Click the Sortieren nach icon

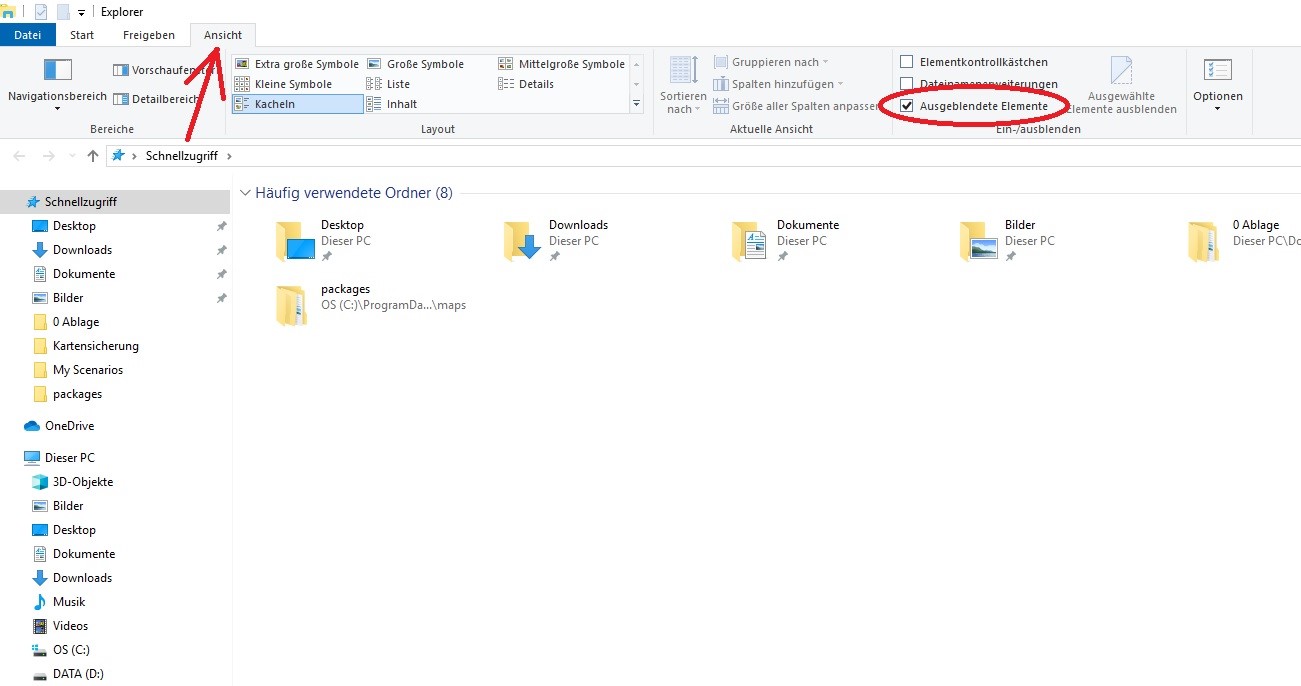coord(683,70)
